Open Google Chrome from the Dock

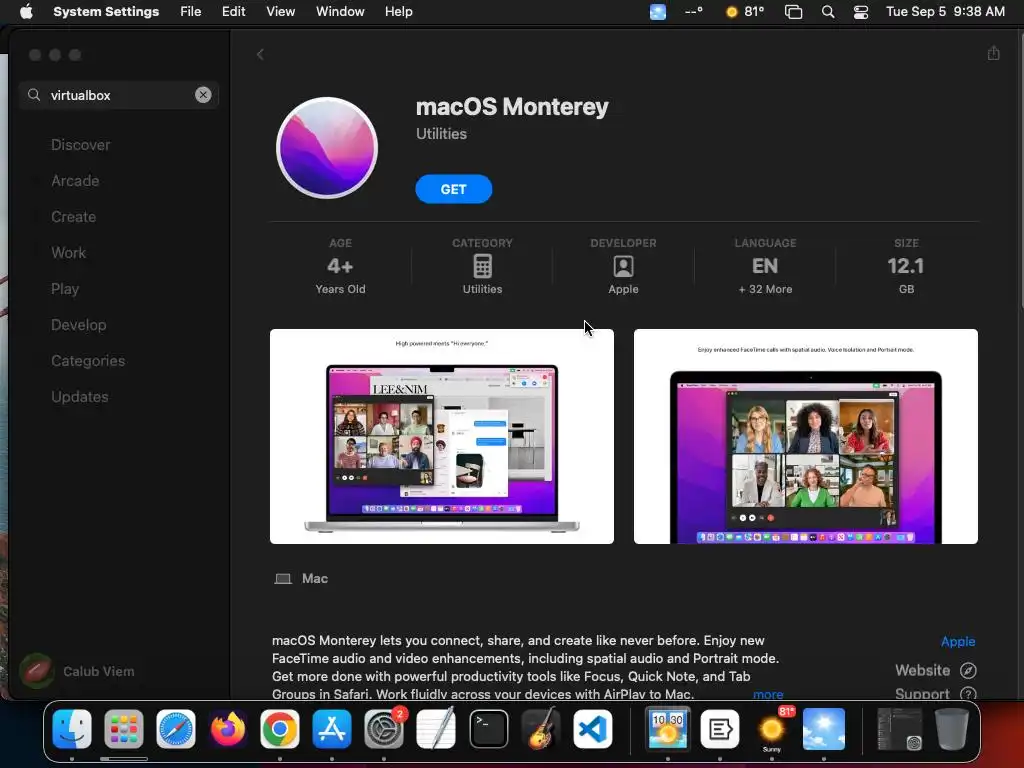pos(280,729)
